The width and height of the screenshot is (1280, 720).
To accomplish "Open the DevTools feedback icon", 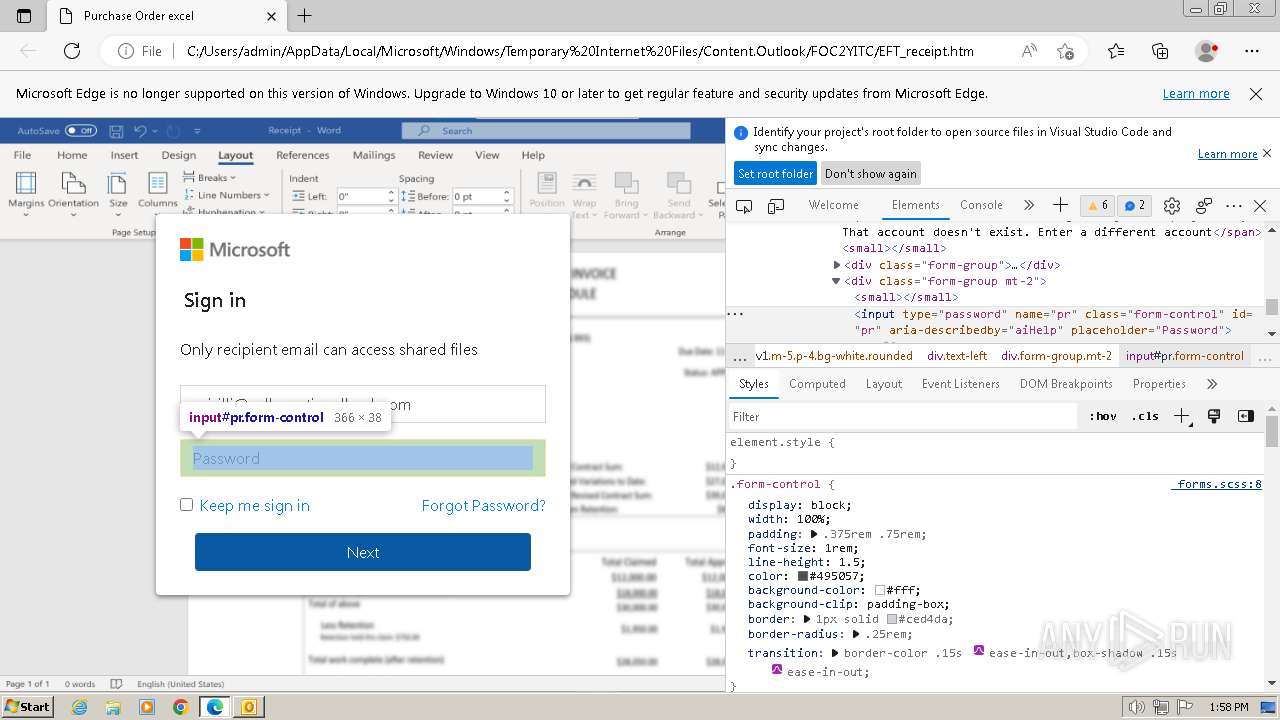I will coord(1204,205).
